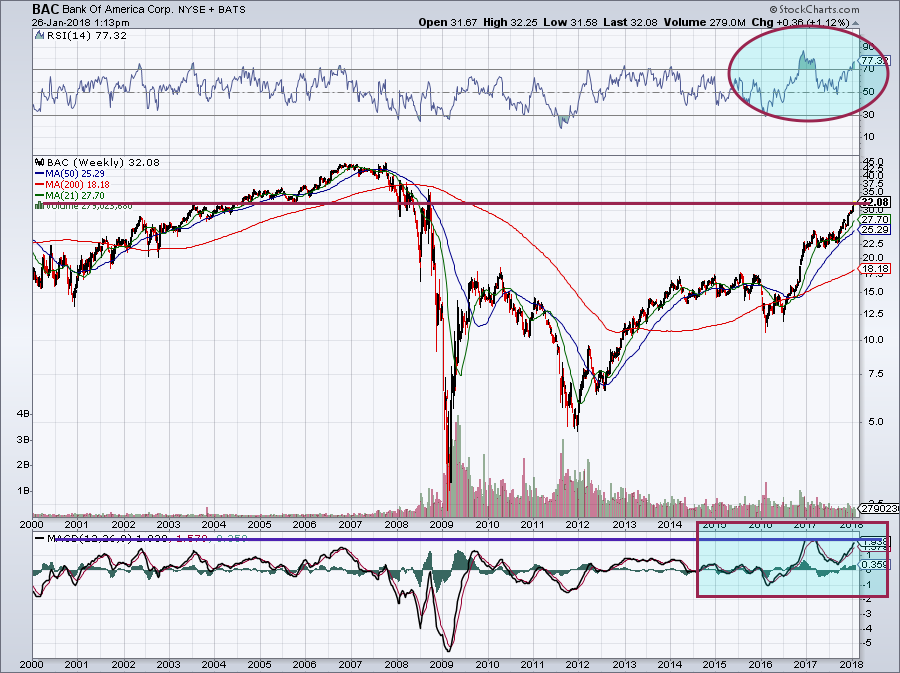Viewport: 900px width, 673px height.
Task: Click the 2005 year label just below the volume bars
Action: click(x=260, y=524)
